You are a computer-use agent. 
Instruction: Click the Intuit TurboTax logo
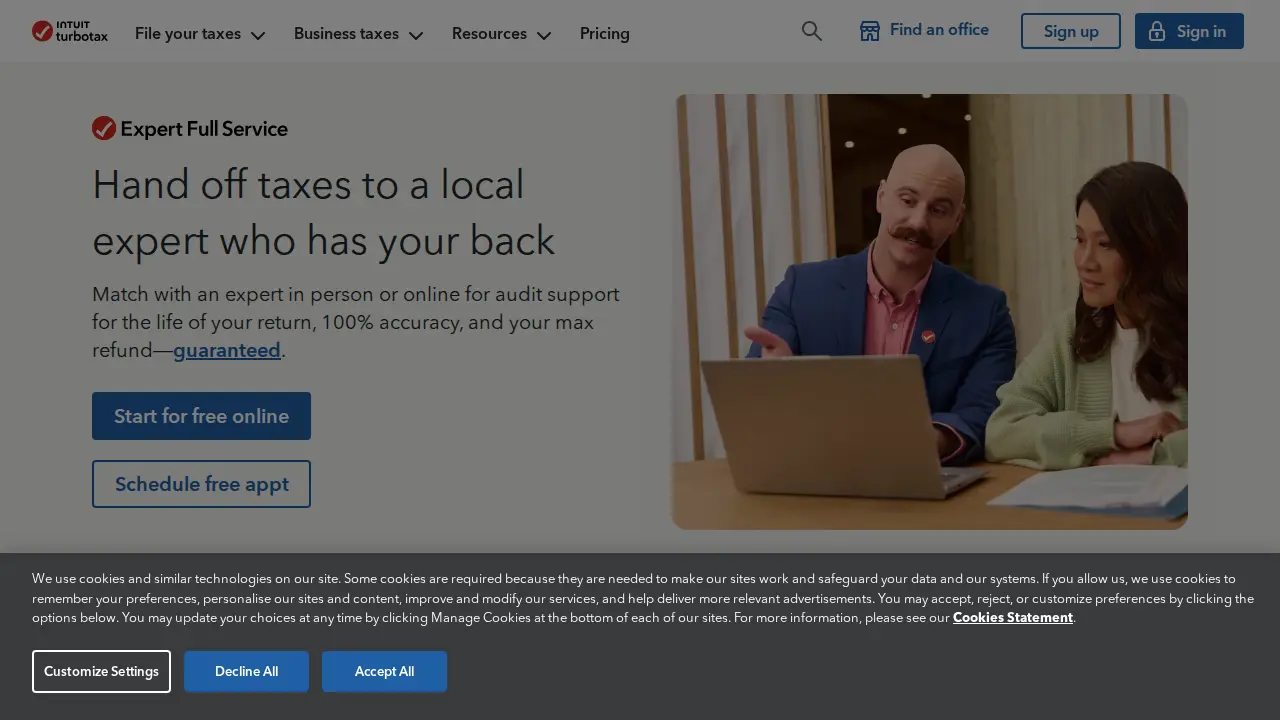(70, 31)
